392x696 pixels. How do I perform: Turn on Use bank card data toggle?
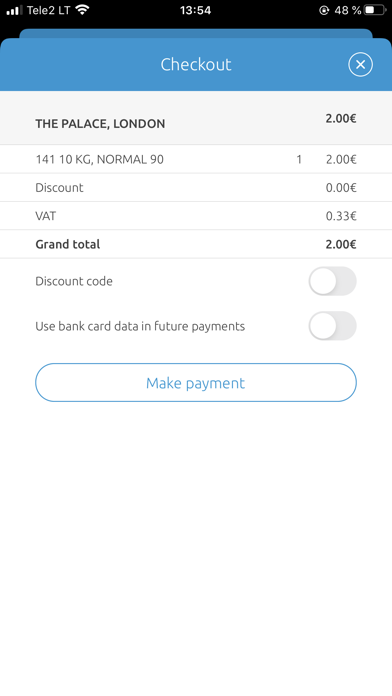[333, 326]
